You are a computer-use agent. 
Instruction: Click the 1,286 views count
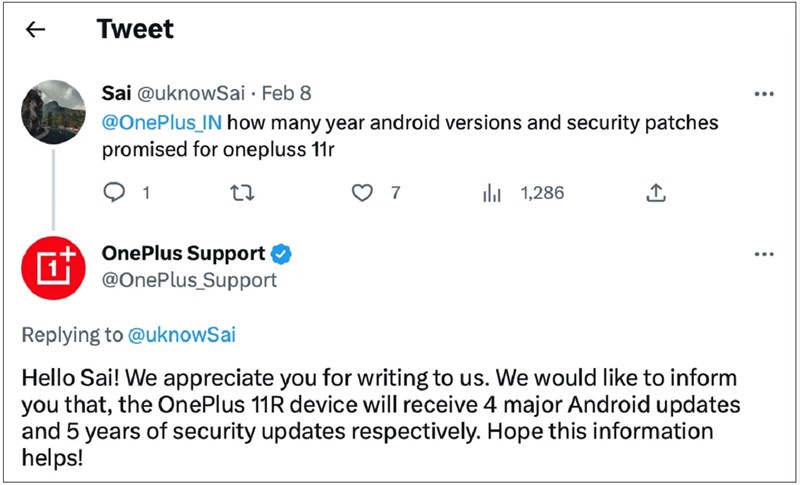(x=541, y=193)
